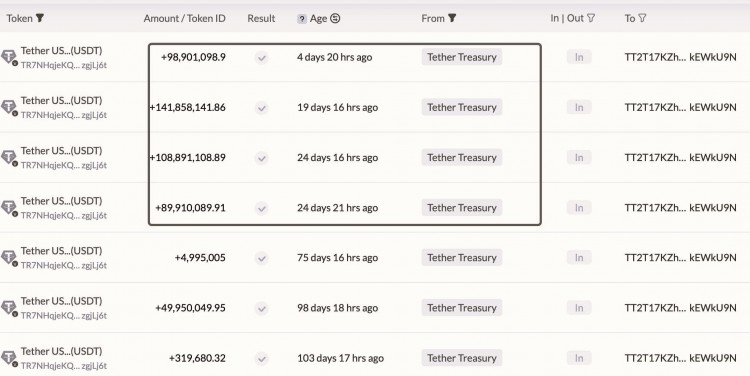Open the Token column filter icon
Image resolution: width=750 pixels, height=376 pixels.
pyautogui.click(x=40, y=18)
